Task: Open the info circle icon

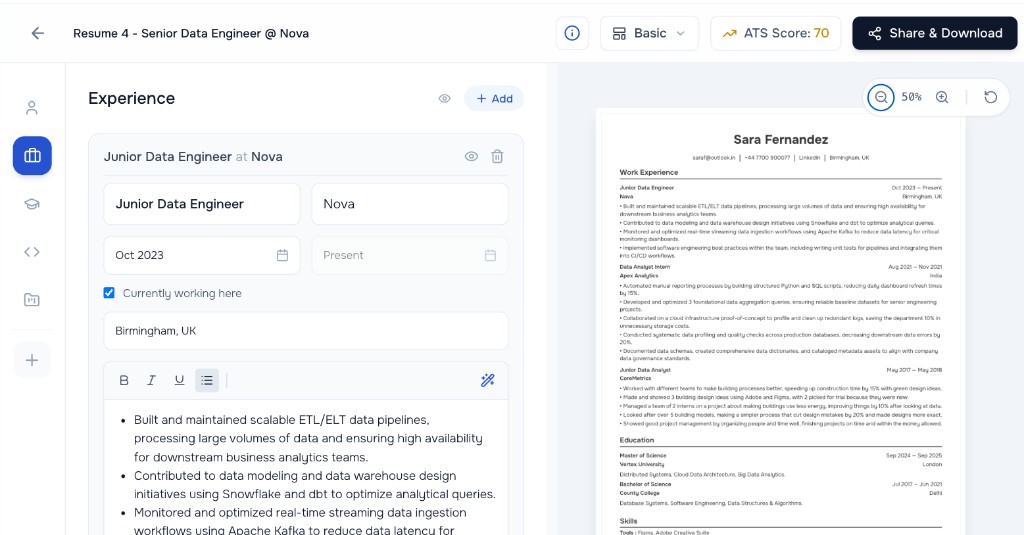Action: 572,33
